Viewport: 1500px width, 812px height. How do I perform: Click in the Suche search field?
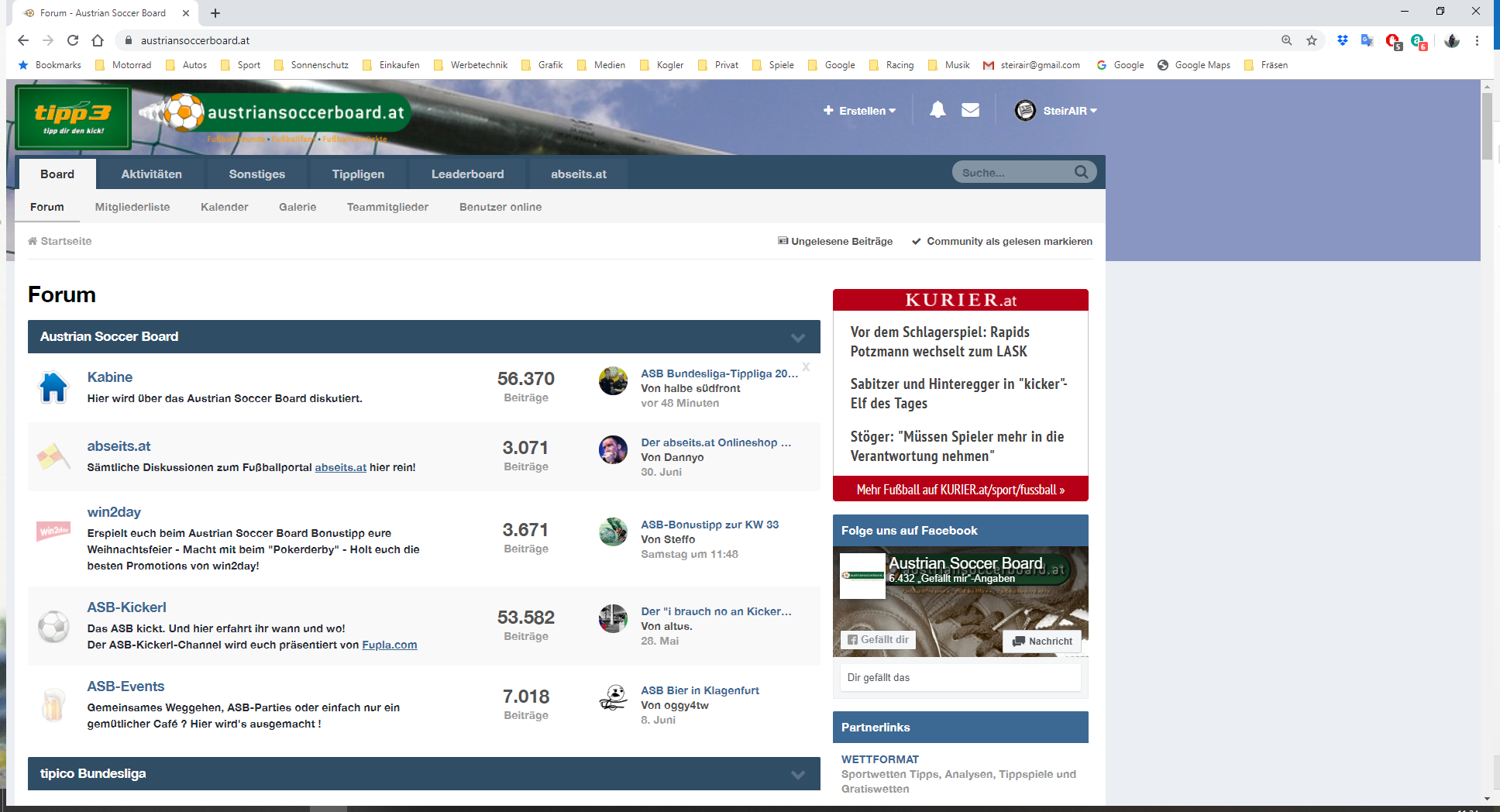pyautogui.click(x=1013, y=172)
